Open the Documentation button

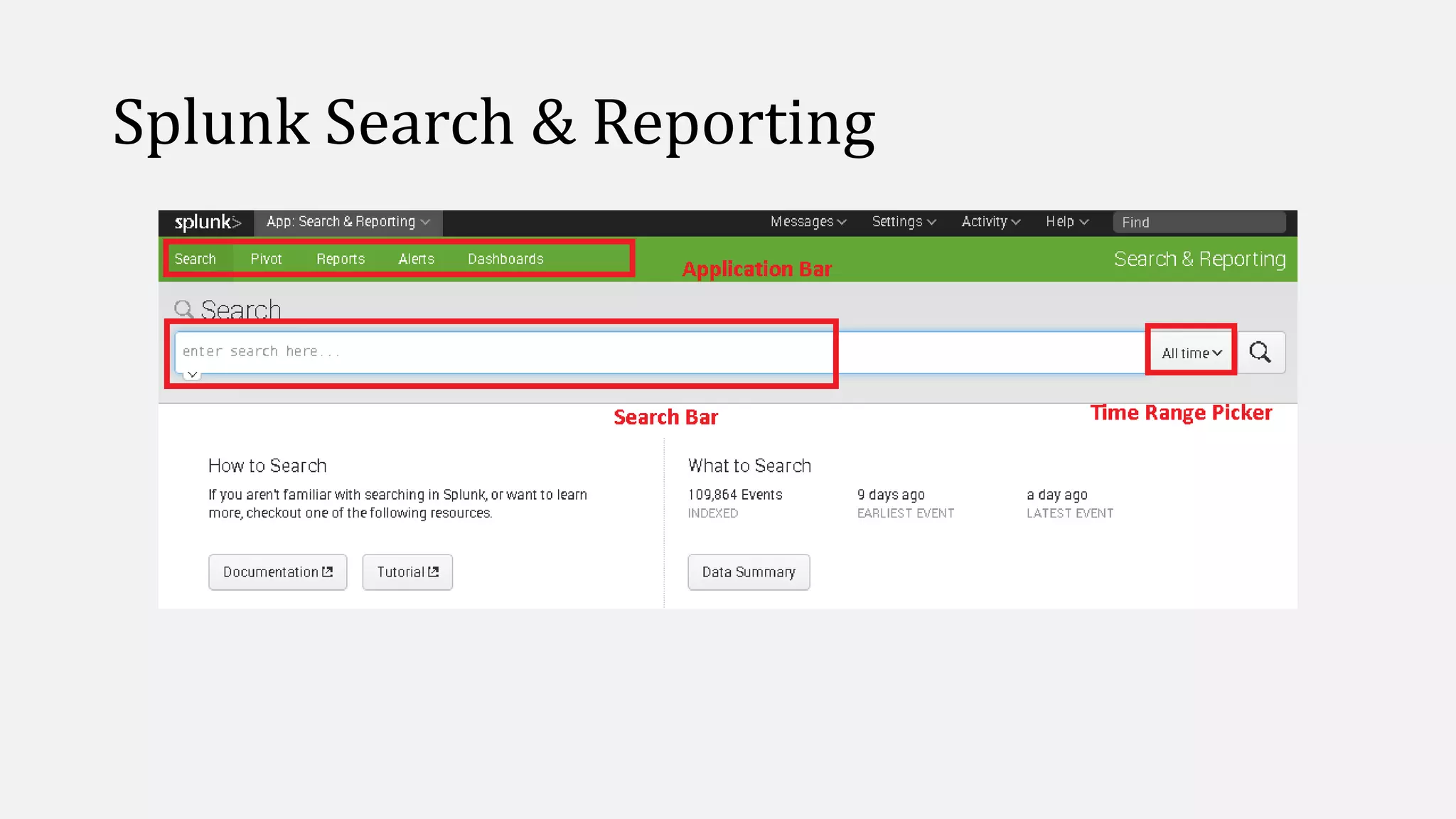pyautogui.click(x=278, y=572)
